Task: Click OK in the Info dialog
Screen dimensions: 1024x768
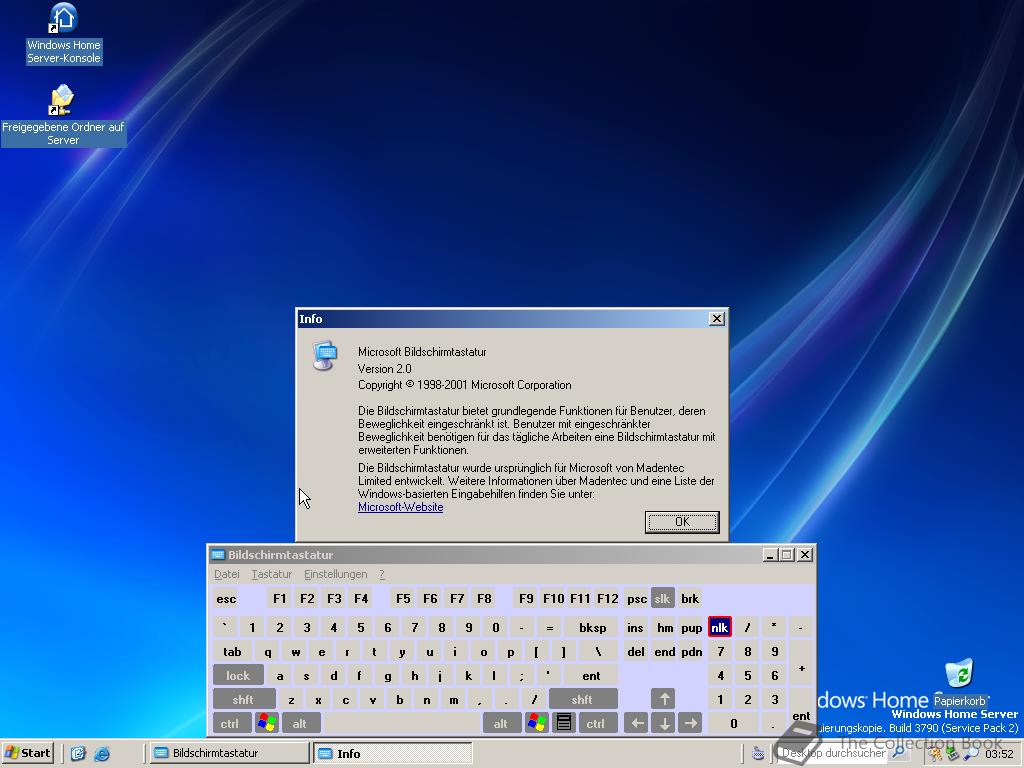Action: point(682,521)
